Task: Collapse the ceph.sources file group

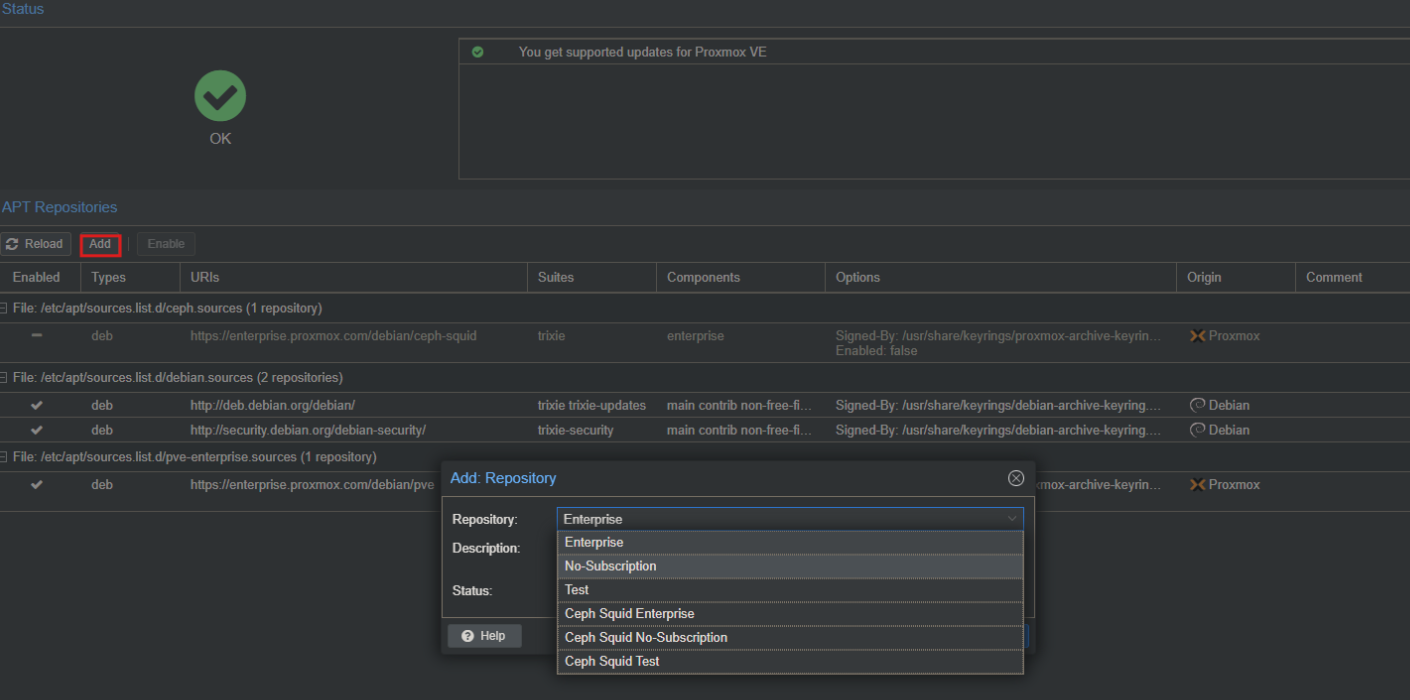Action: click(x=5, y=308)
